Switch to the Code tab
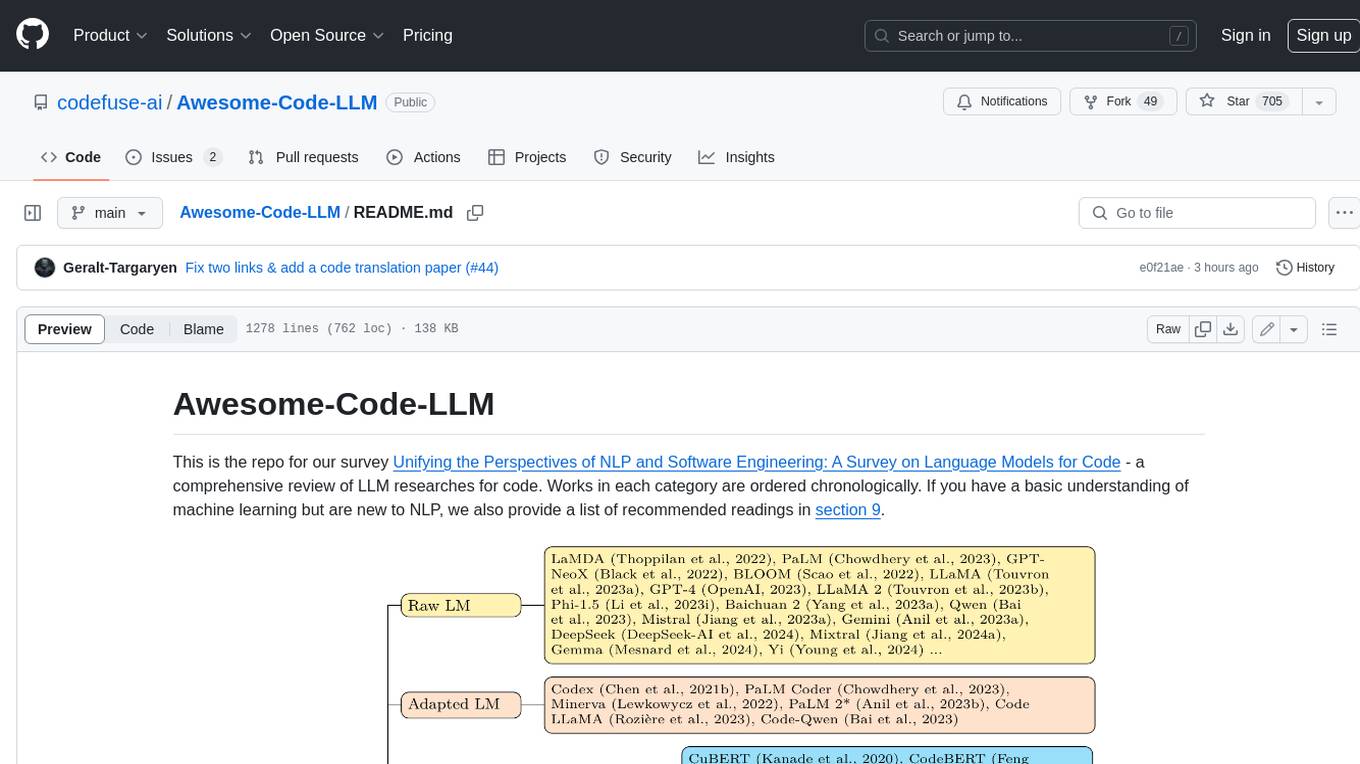 click(x=71, y=157)
